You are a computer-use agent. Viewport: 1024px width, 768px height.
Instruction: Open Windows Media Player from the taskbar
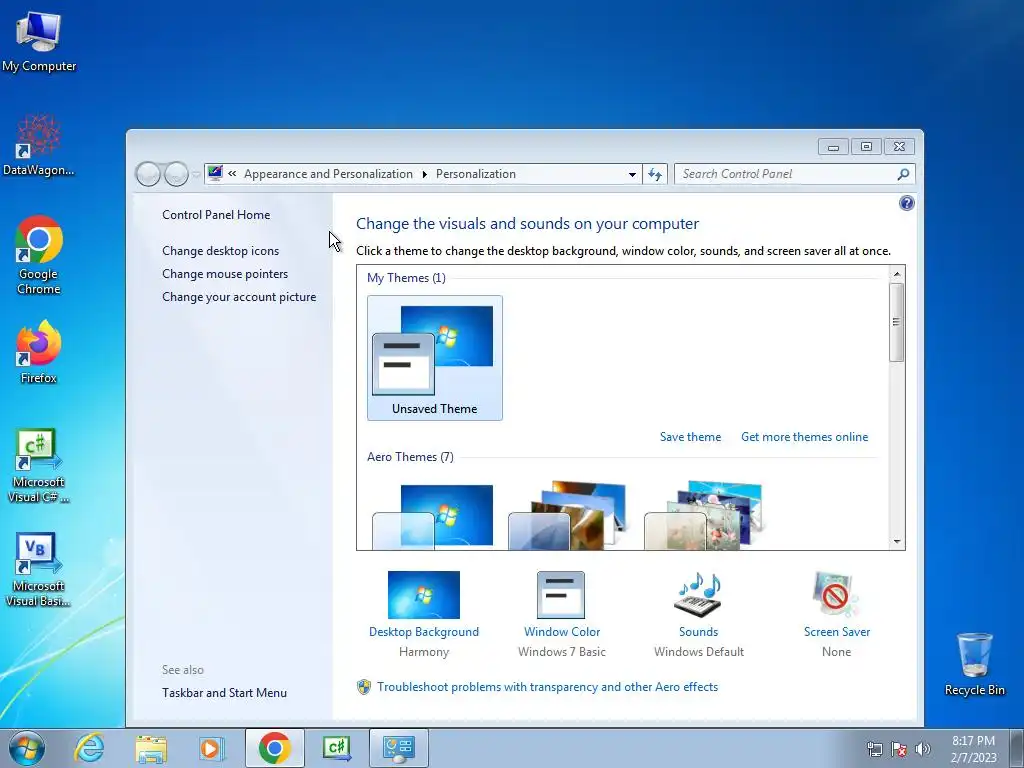click(x=212, y=748)
